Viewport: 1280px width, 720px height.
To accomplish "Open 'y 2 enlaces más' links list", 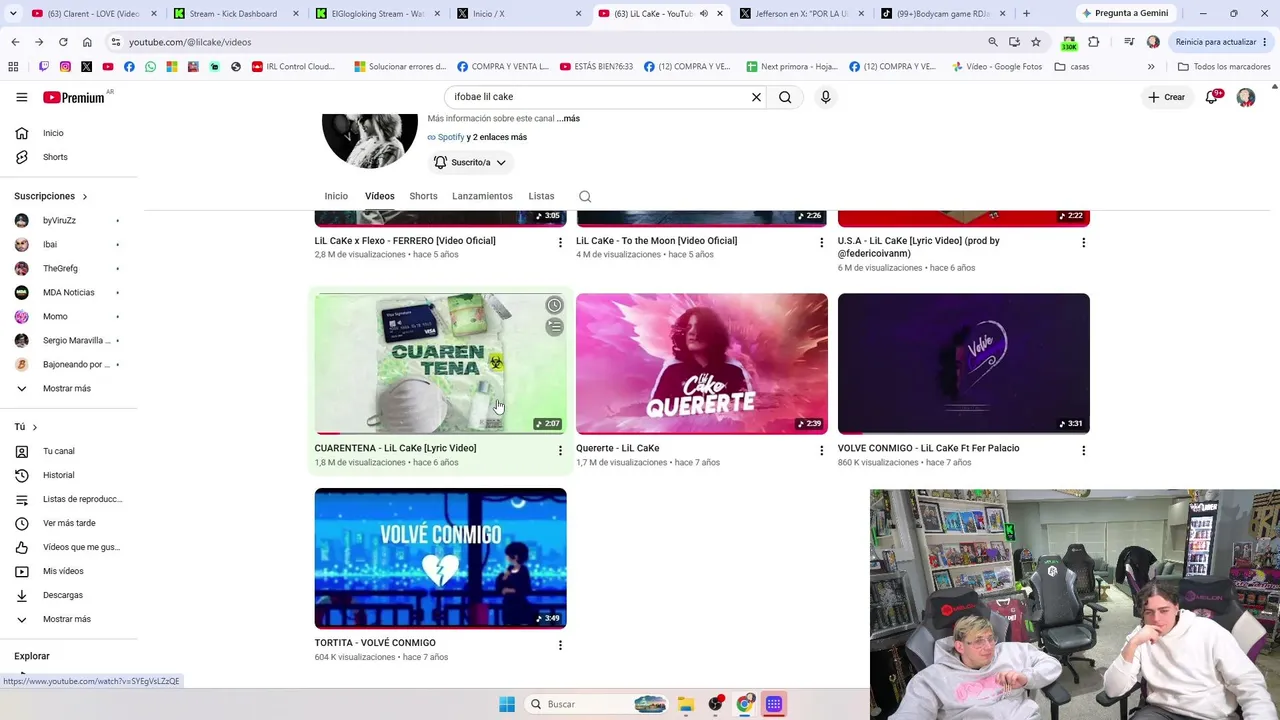I will click(x=497, y=137).
